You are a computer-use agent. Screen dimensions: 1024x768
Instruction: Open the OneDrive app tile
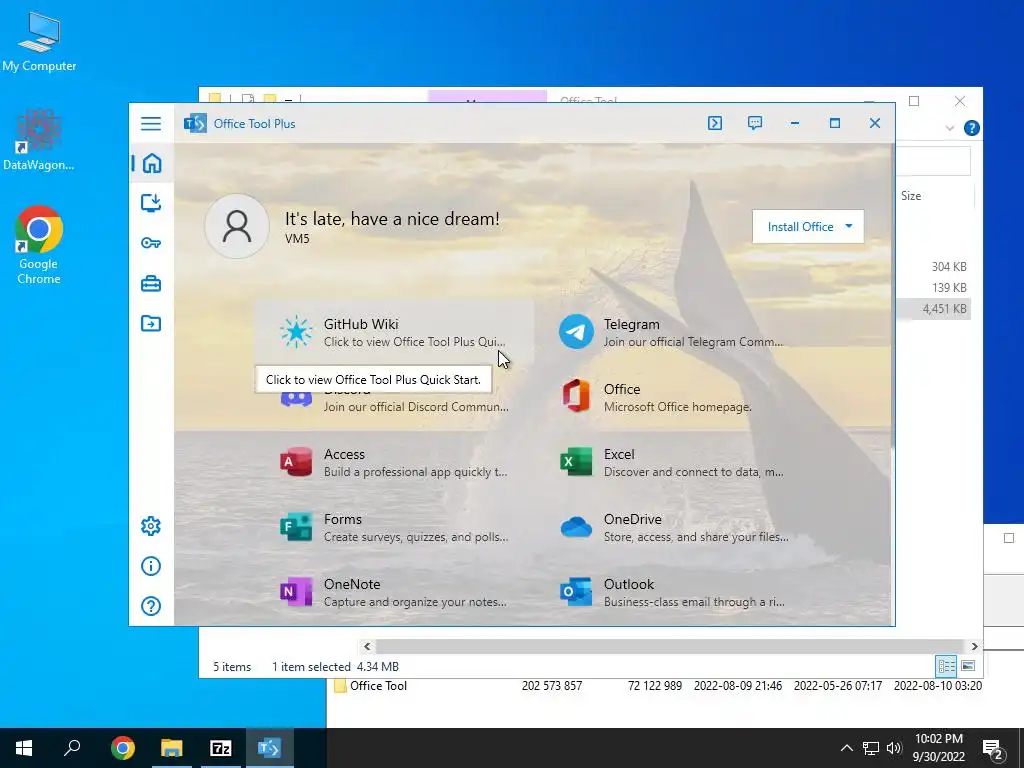pos(674,527)
